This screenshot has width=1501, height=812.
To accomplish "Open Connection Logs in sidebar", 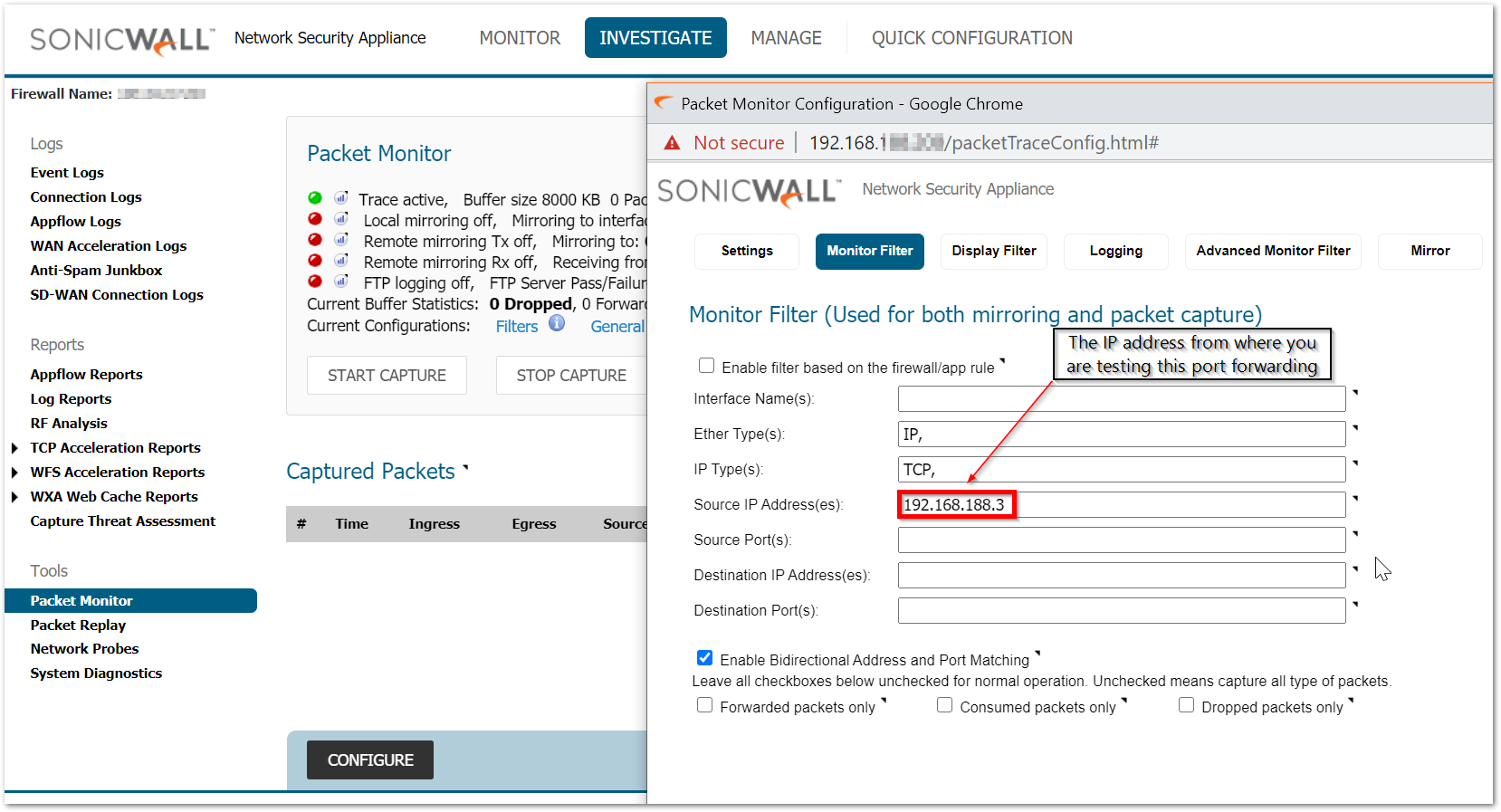I will click(86, 197).
